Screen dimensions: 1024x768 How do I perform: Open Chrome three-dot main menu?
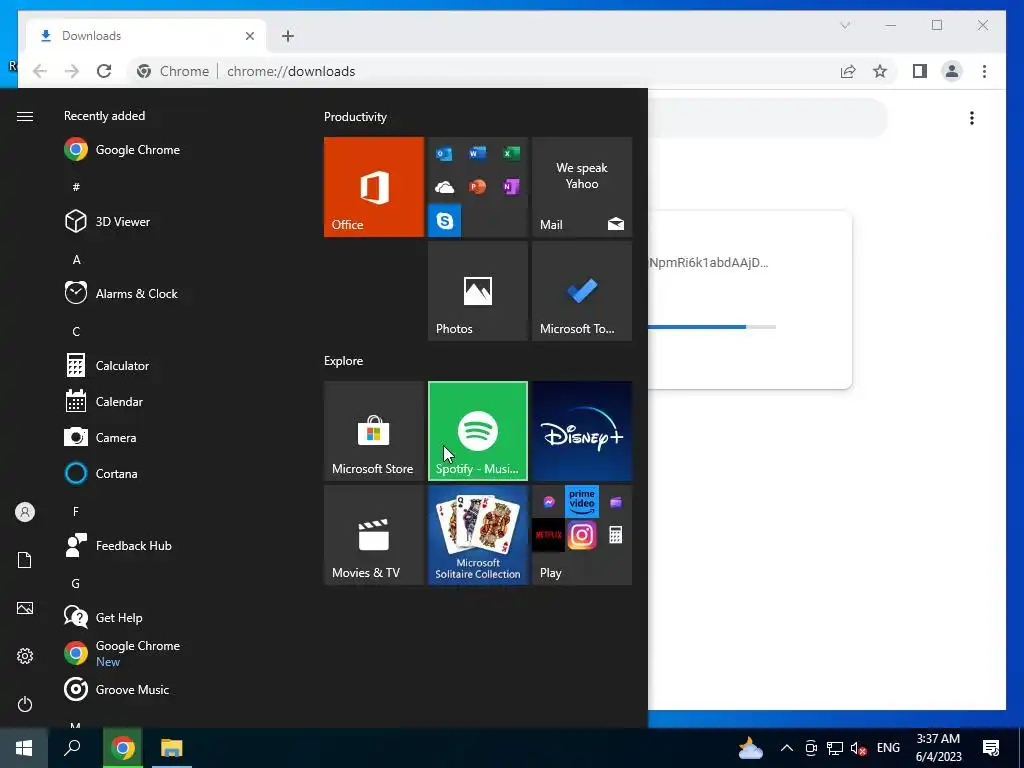(x=984, y=71)
